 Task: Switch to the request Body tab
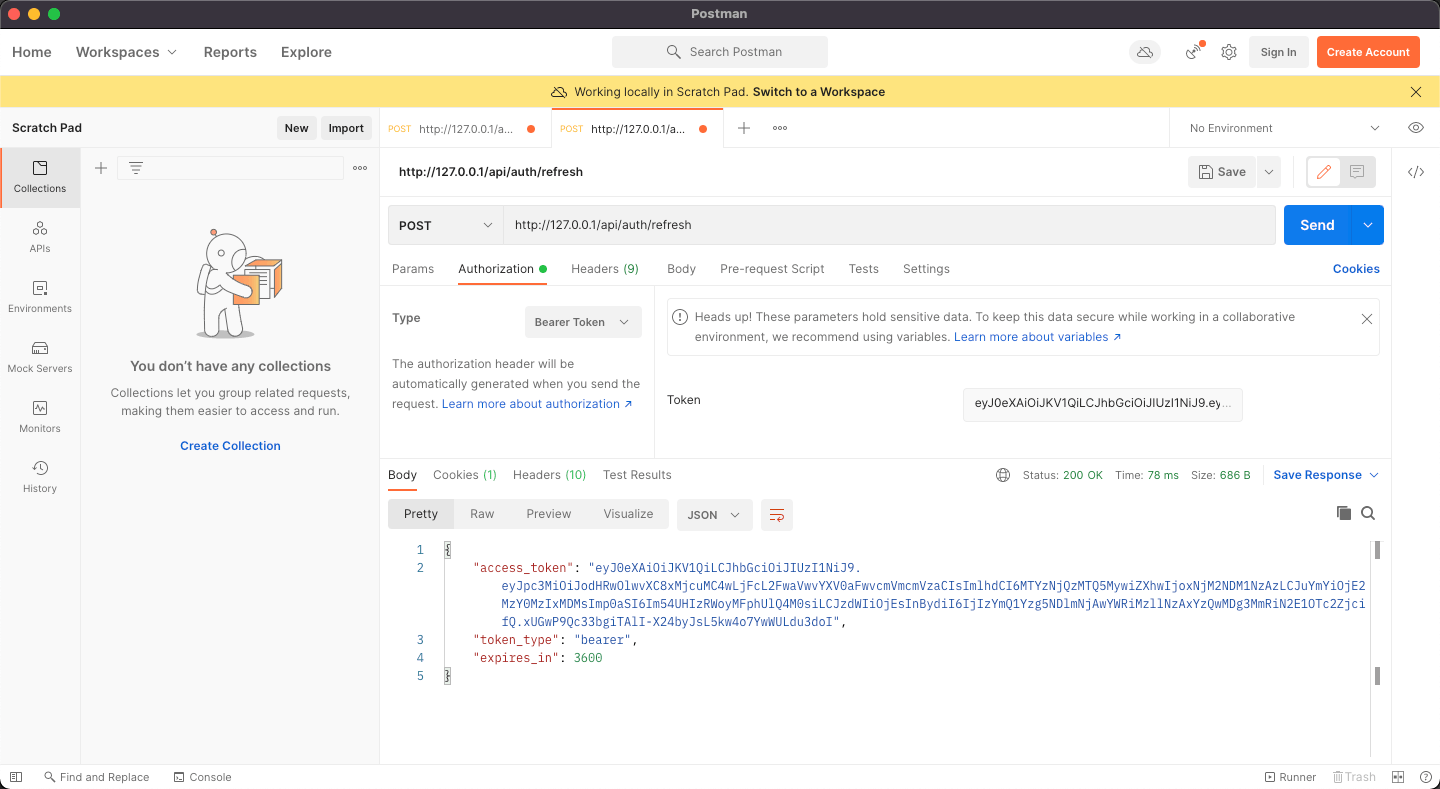(x=681, y=269)
